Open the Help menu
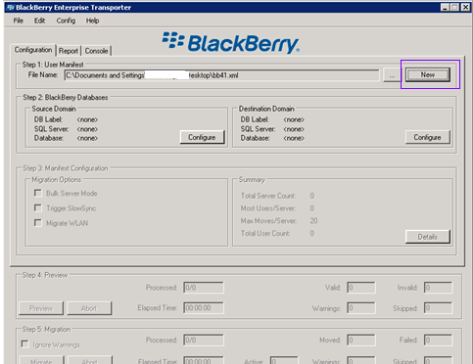The width and height of the screenshot is (473, 364). pyautogui.click(x=92, y=21)
